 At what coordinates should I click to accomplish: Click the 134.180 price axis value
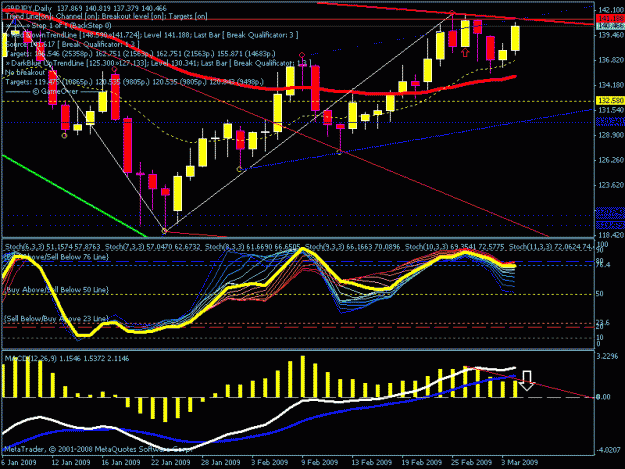click(611, 85)
